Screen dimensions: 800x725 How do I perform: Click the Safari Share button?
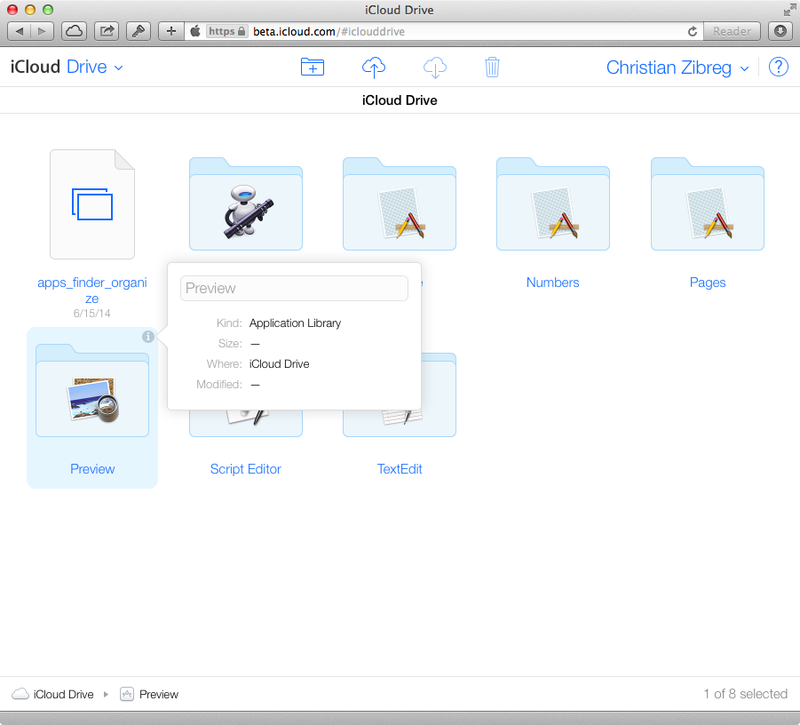tap(106, 31)
